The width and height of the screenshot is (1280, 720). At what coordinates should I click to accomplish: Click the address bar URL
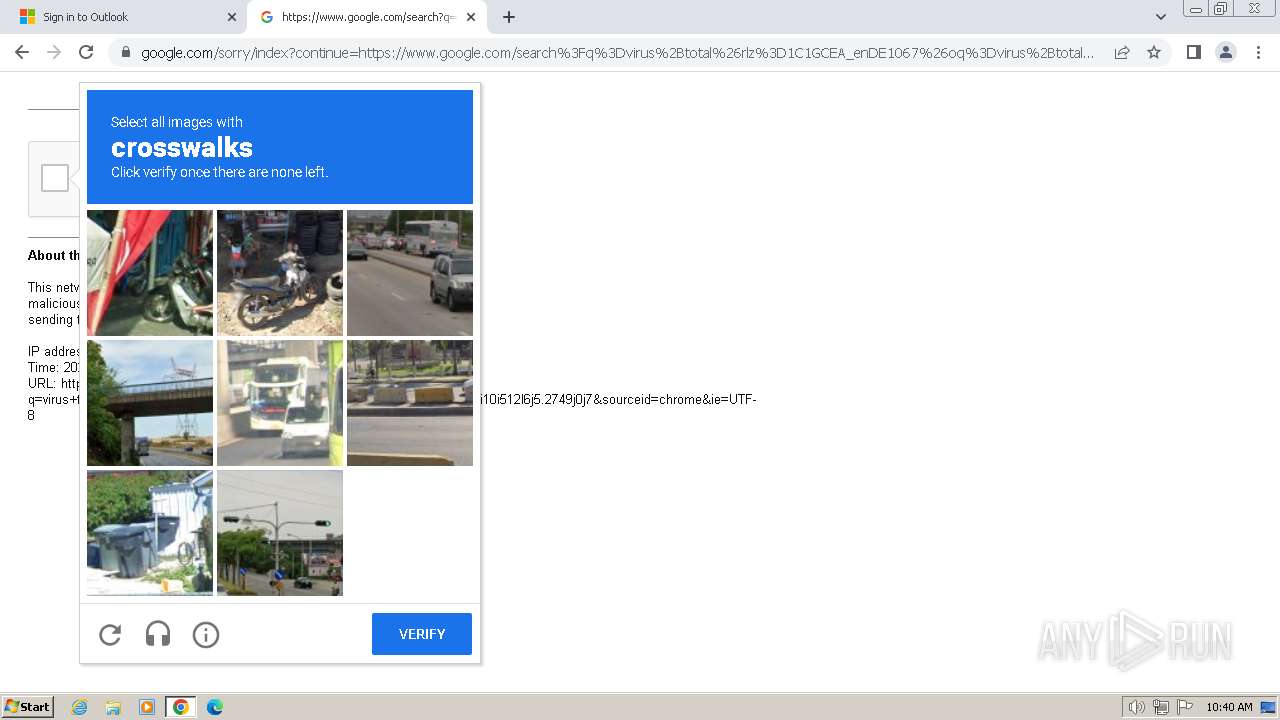[x=617, y=52]
